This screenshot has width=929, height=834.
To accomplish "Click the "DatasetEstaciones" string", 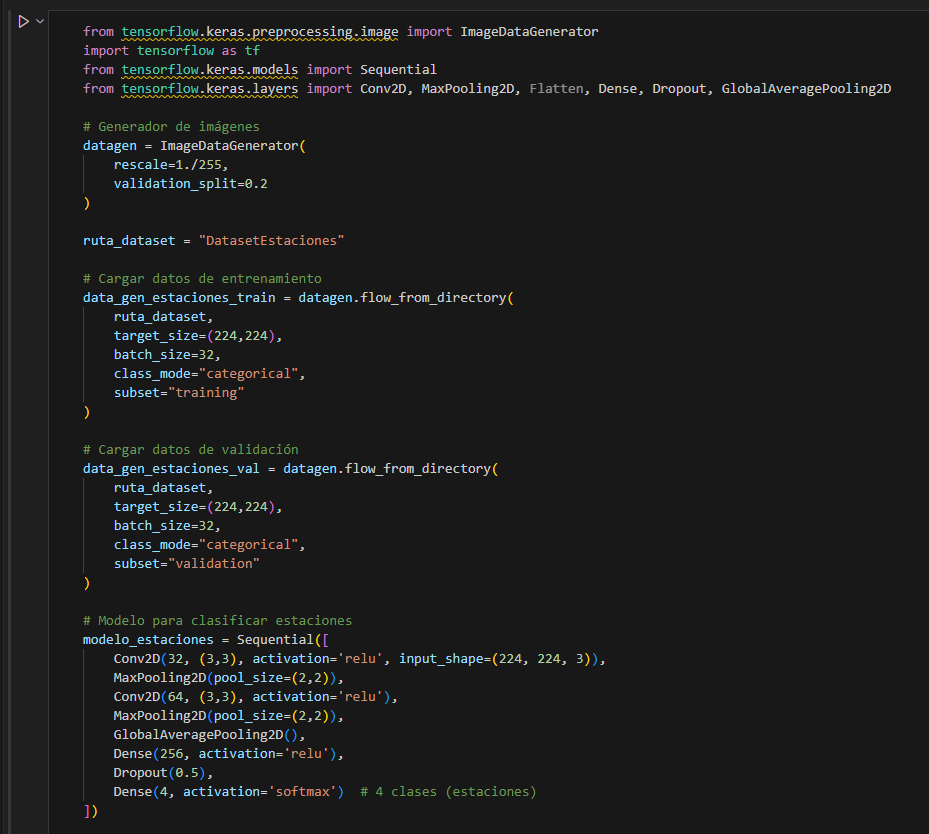I will tap(271, 240).
